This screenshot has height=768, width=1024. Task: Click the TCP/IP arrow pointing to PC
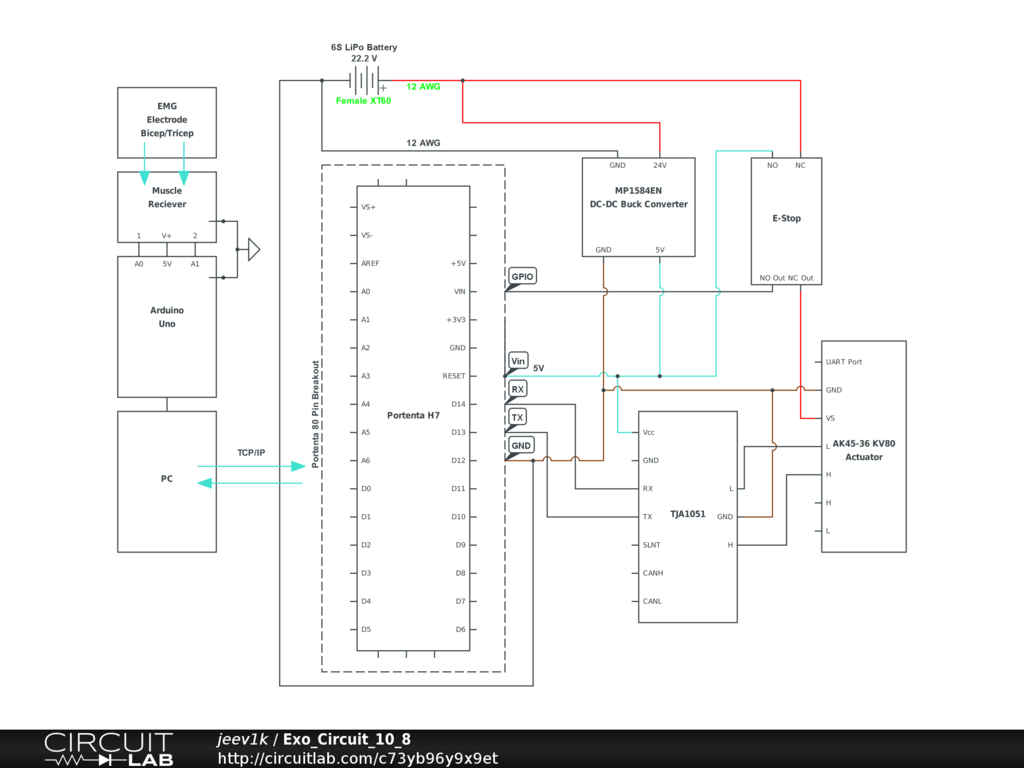point(251,484)
